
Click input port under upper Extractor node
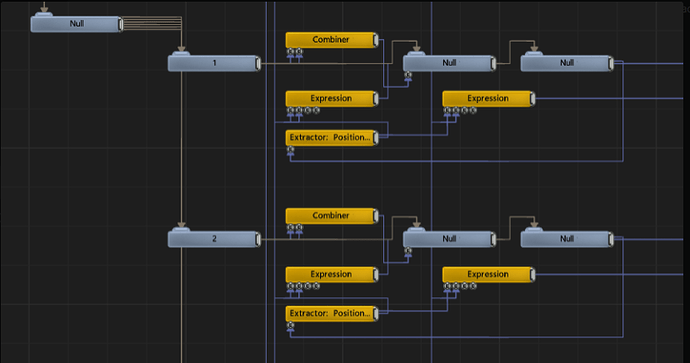coord(290,150)
